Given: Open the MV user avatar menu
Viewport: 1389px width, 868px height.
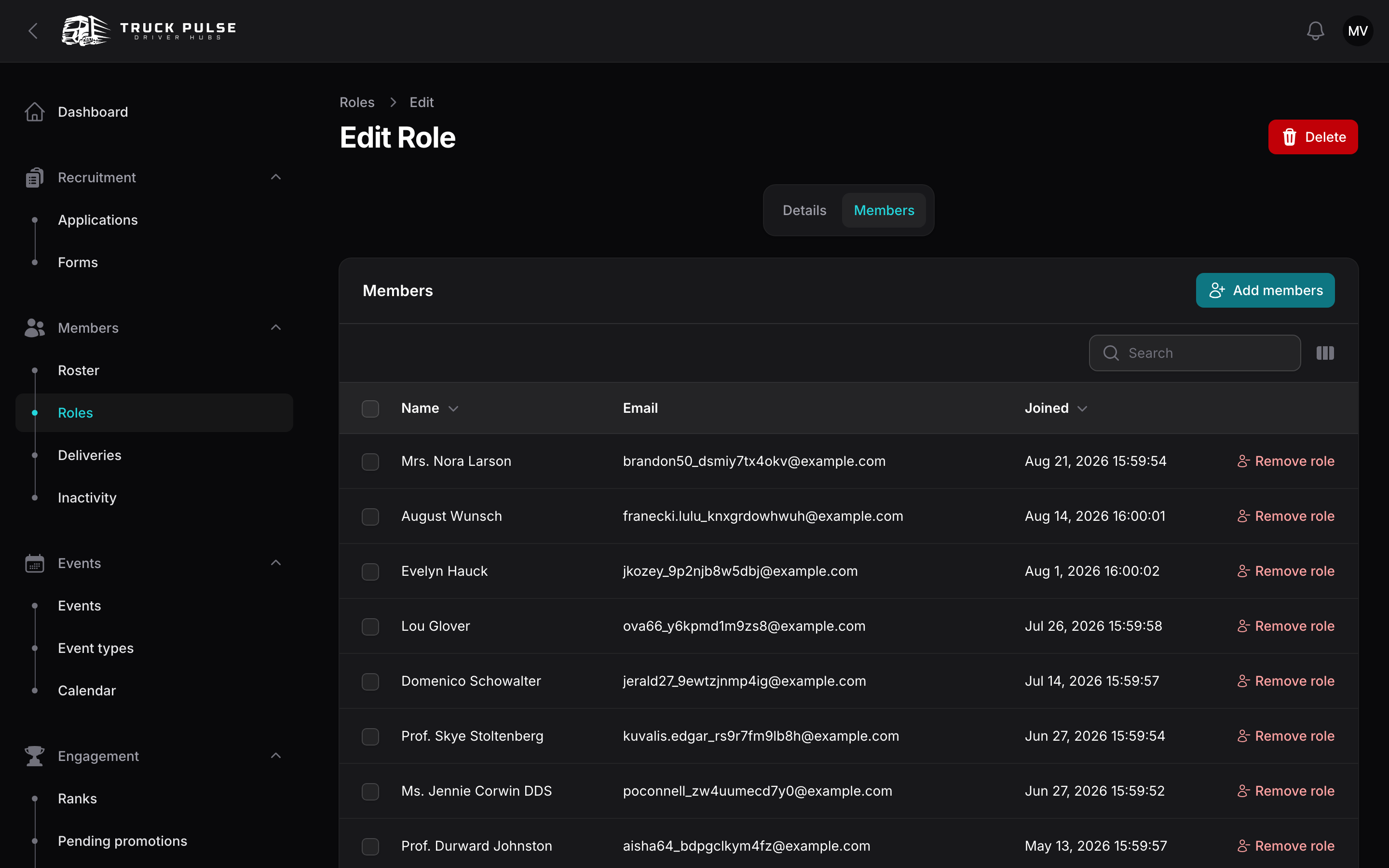Looking at the screenshot, I should (x=1358, y=31).
